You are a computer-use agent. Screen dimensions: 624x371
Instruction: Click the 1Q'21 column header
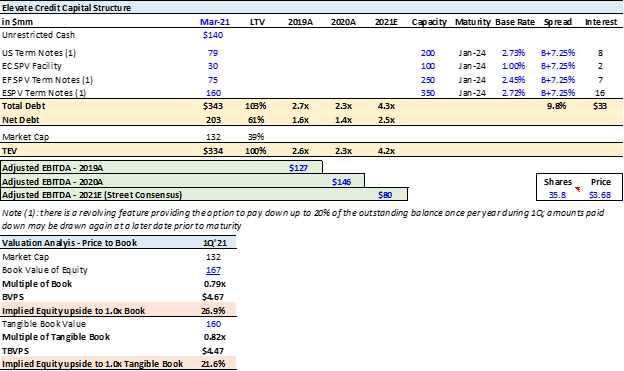[215, 243]
